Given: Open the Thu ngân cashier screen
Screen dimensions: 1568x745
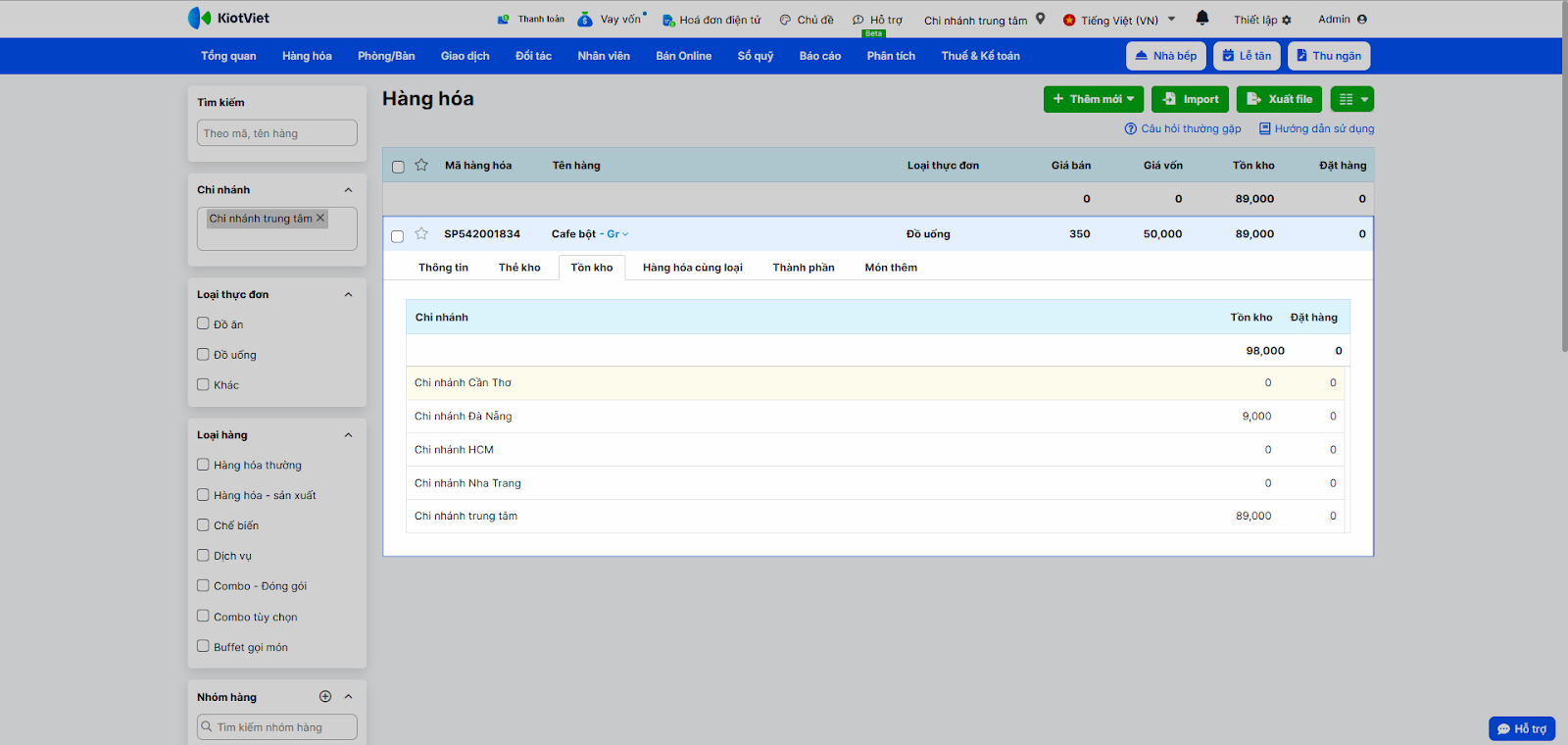Looking at the screenshot, I should click(1329, 56).
